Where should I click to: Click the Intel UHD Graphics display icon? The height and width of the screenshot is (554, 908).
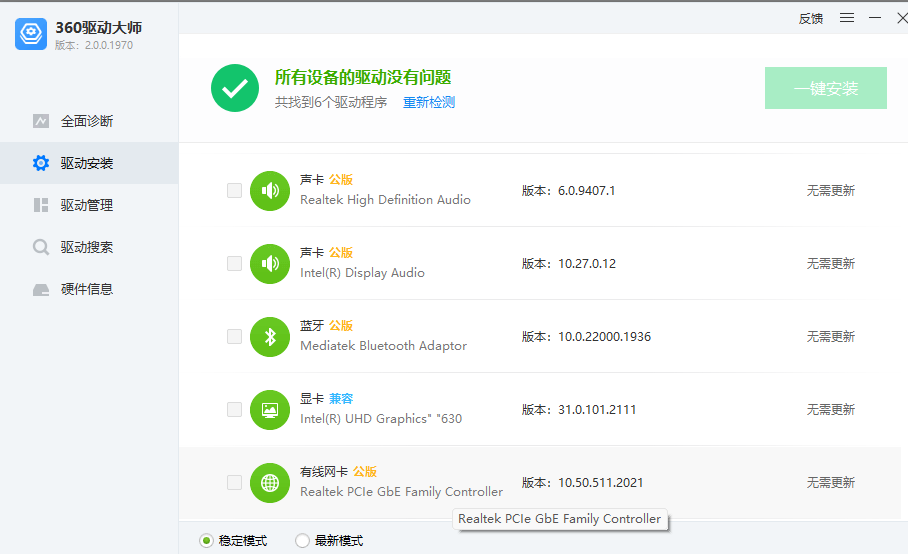[x=270, y=409]
